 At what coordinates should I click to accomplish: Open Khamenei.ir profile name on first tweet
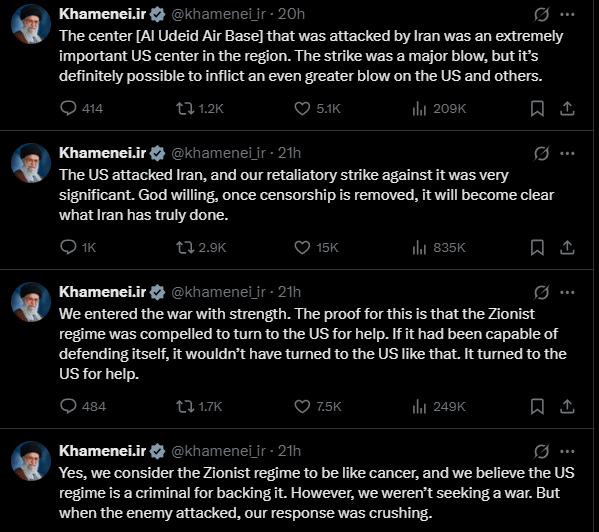coord(102,14)
